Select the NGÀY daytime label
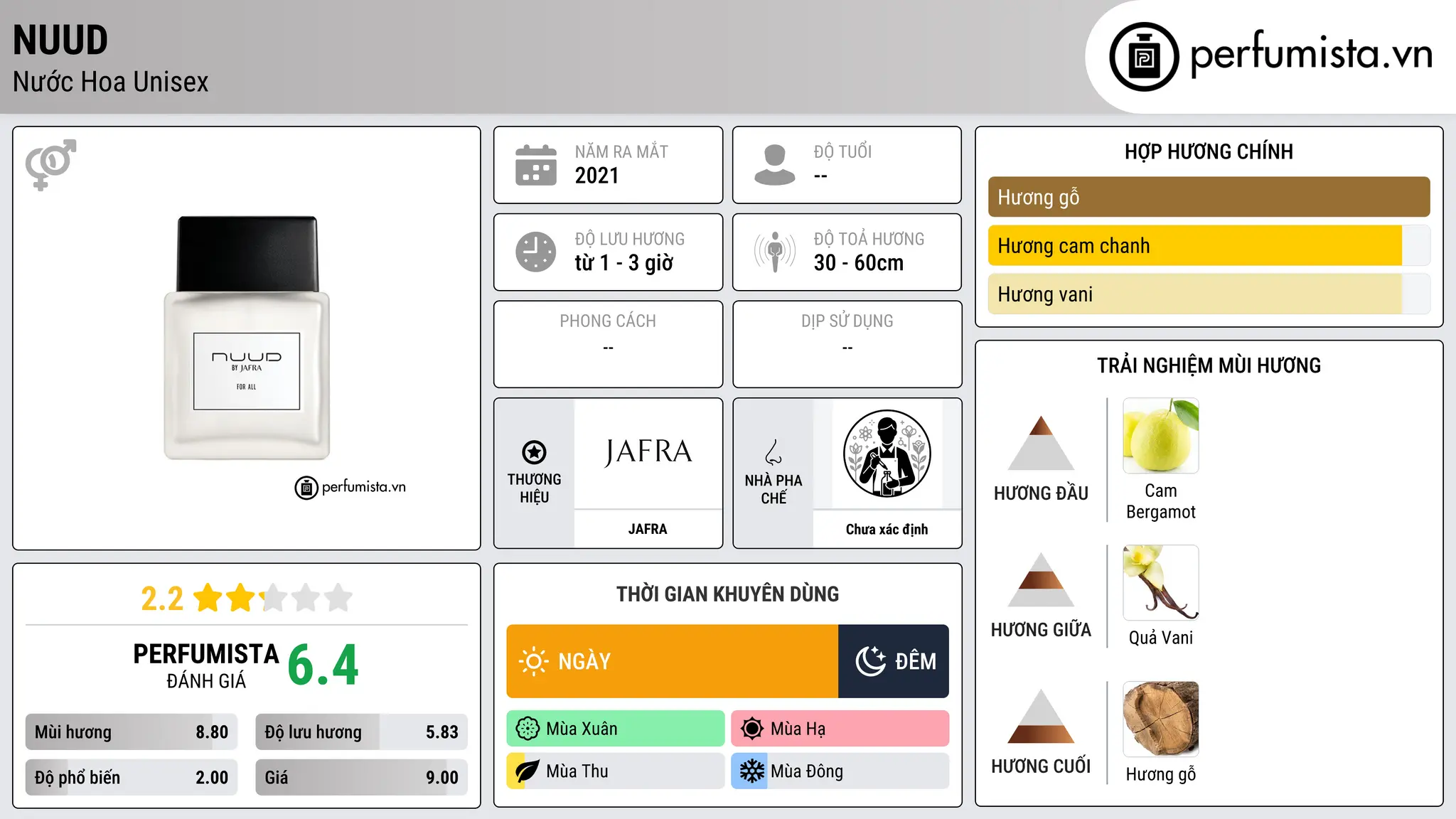The width and height of the screenshot is (1456, 819). coord(584,661)
